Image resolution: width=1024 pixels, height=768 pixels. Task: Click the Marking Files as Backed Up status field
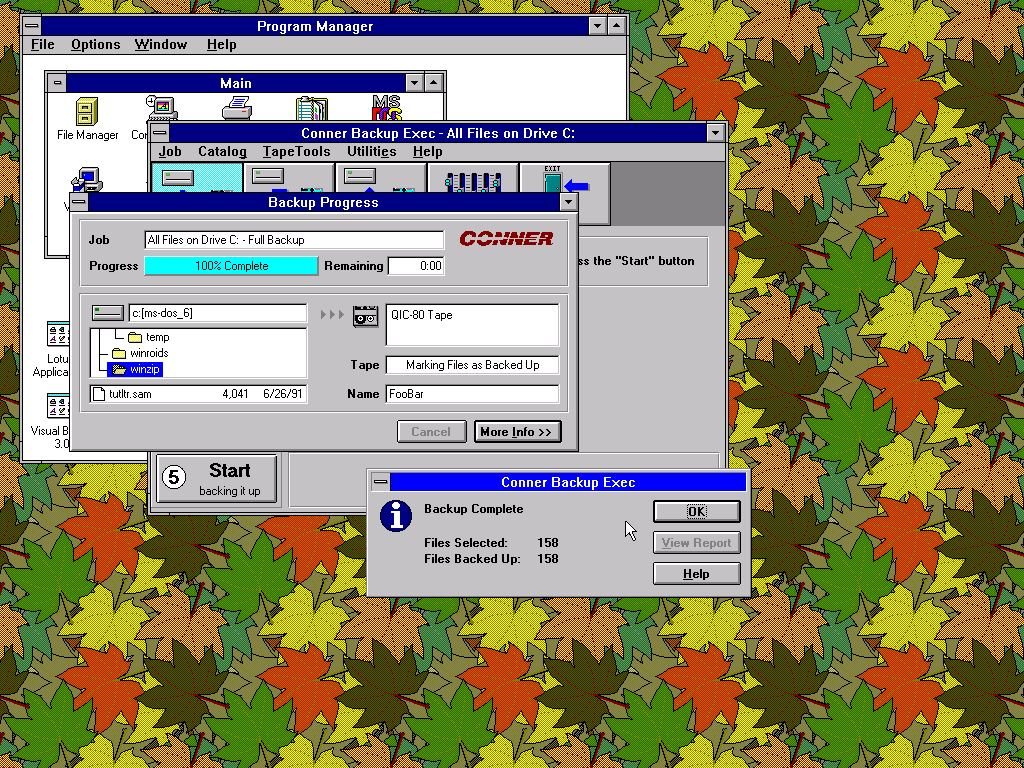pyautogui.click(x=472, y=365)
